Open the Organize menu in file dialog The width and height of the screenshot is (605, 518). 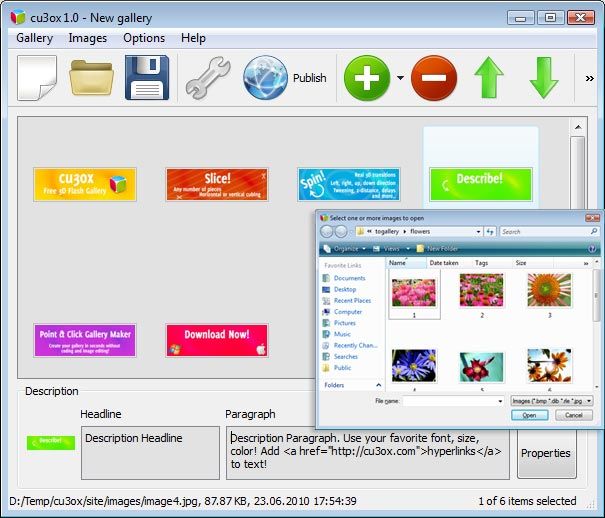(345, 249)
